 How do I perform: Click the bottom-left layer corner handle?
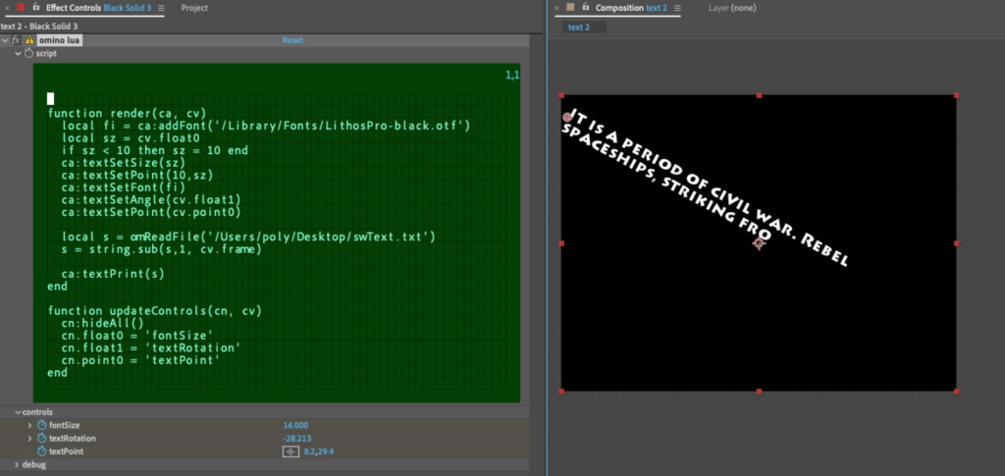coord(561,391)
